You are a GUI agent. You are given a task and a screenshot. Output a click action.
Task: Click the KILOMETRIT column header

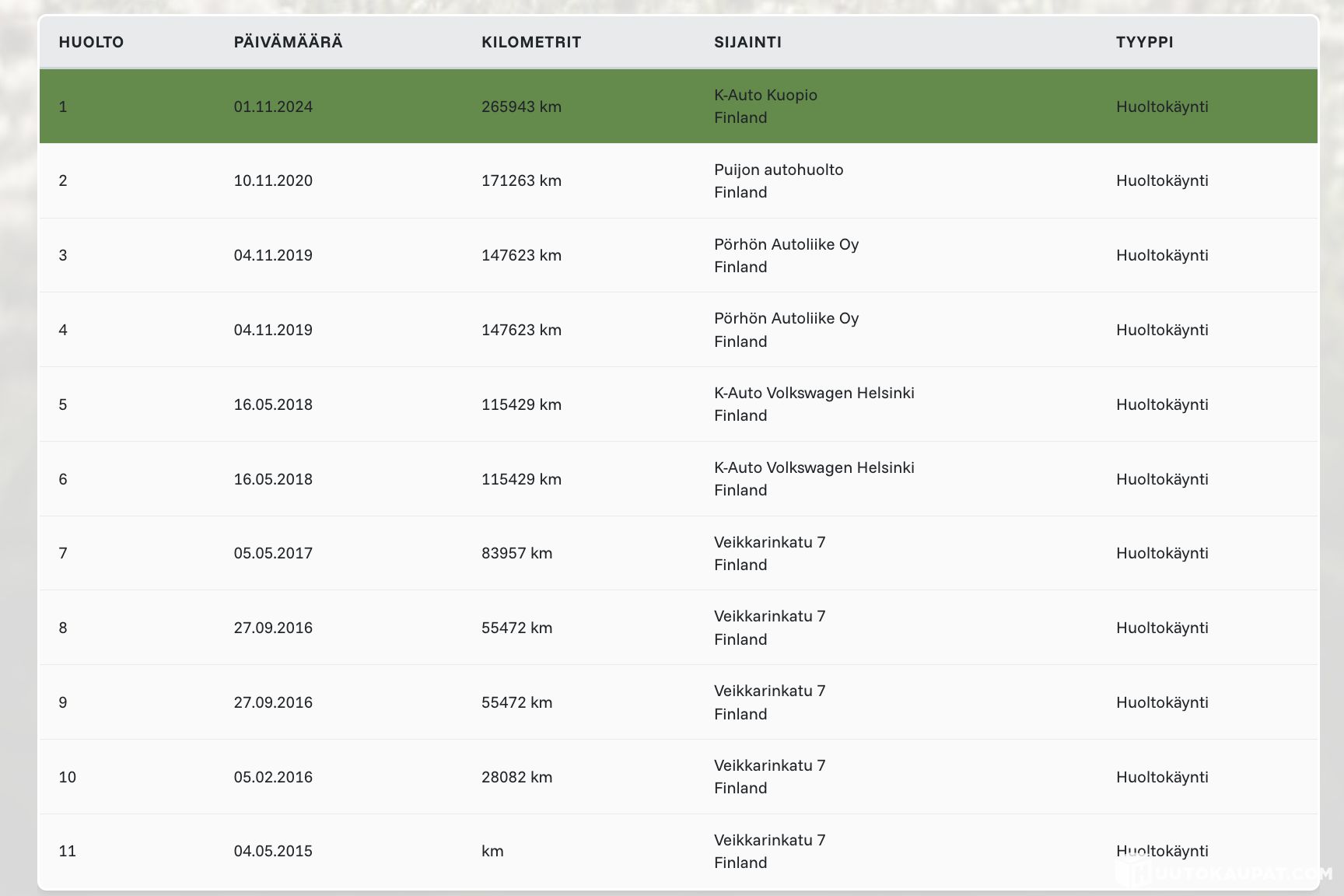click(531, 42)
